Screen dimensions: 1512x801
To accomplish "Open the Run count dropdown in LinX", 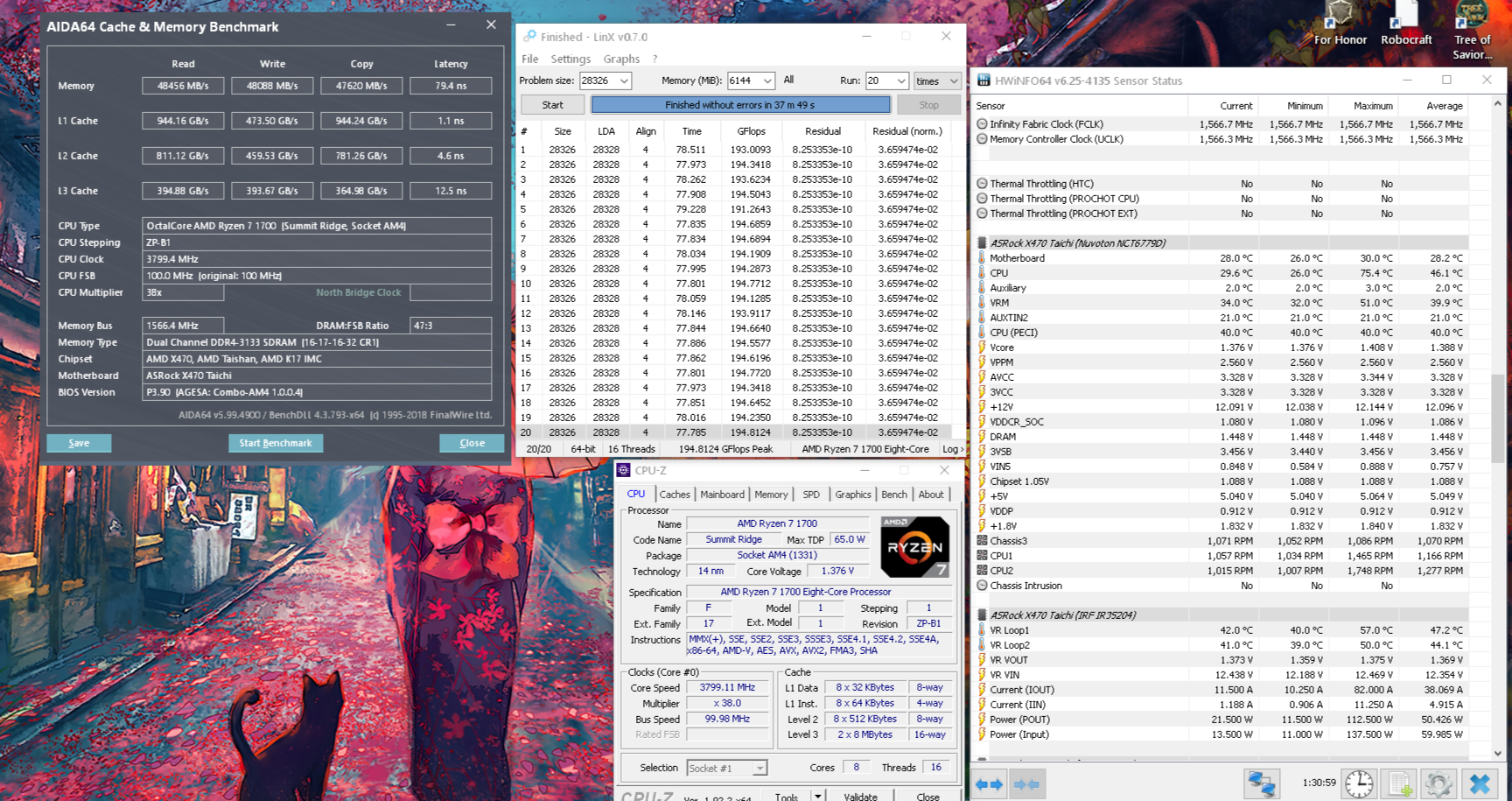I will point(902,81).
